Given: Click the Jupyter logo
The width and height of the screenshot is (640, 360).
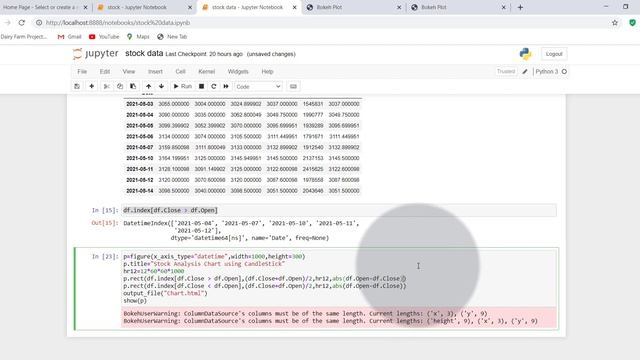Looking at the screenshot, I should click(96, 54).
